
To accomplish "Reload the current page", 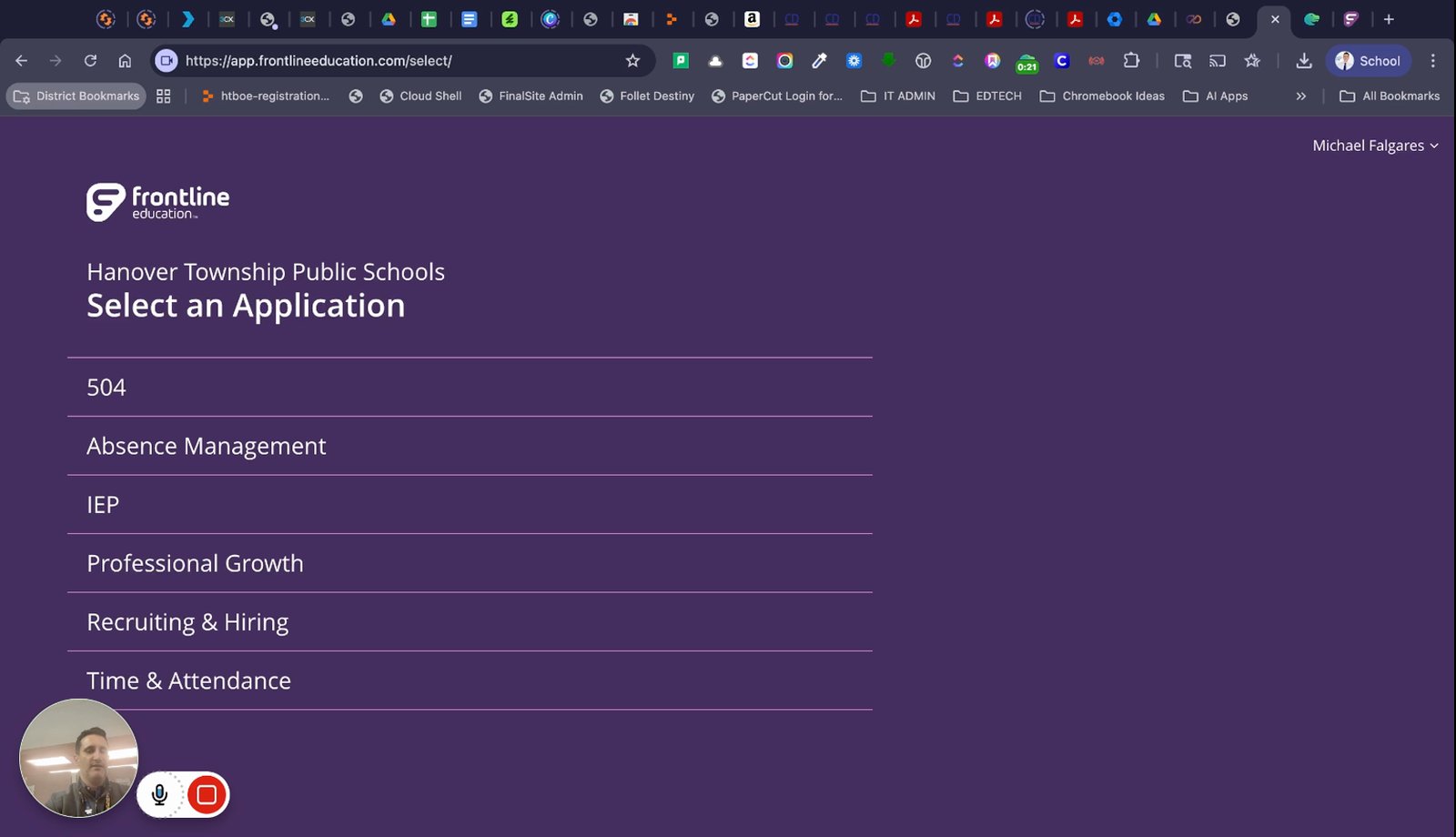I will tap(90, 61).
